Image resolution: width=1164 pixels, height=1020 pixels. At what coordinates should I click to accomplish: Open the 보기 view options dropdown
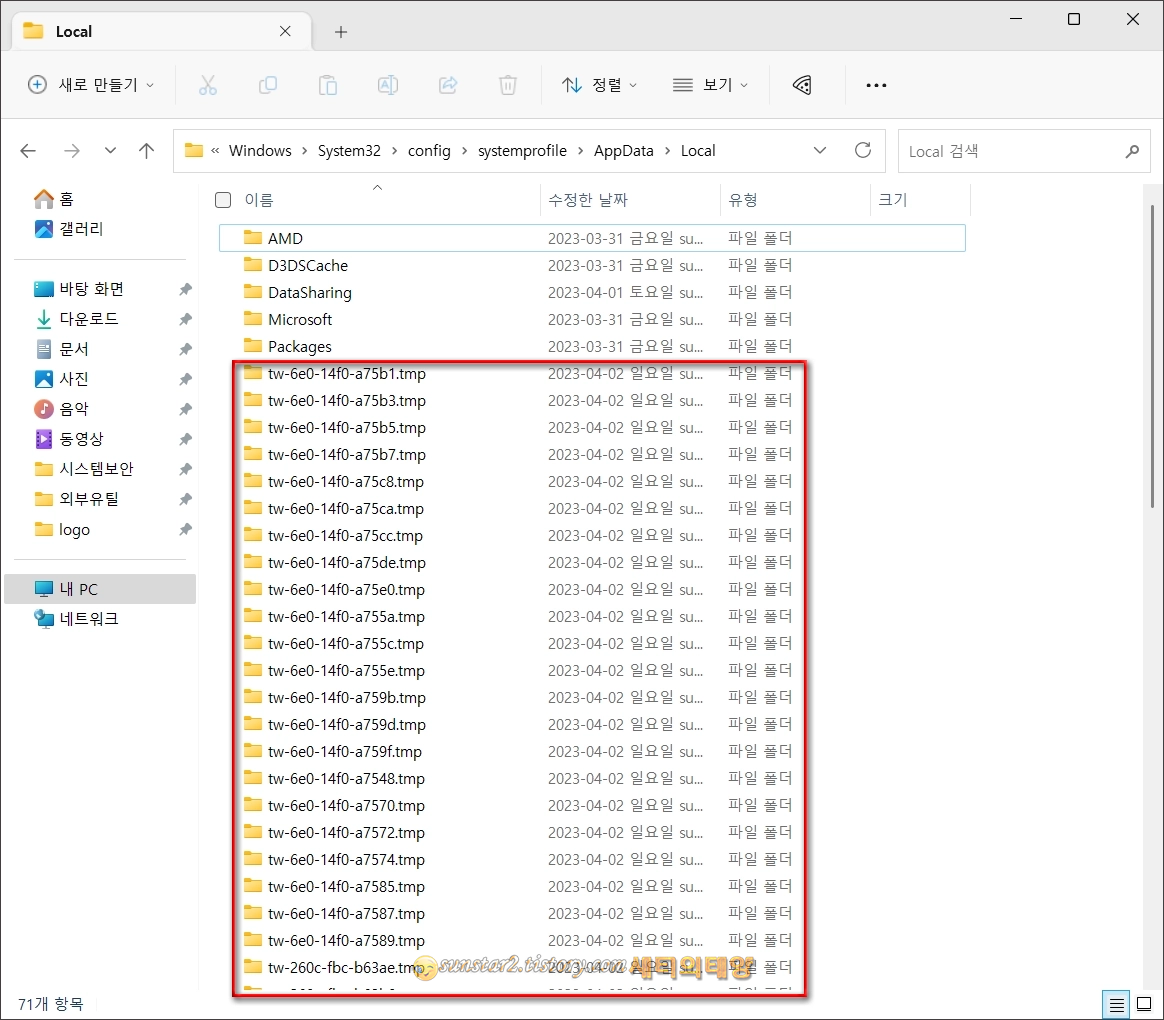point(711,85)
